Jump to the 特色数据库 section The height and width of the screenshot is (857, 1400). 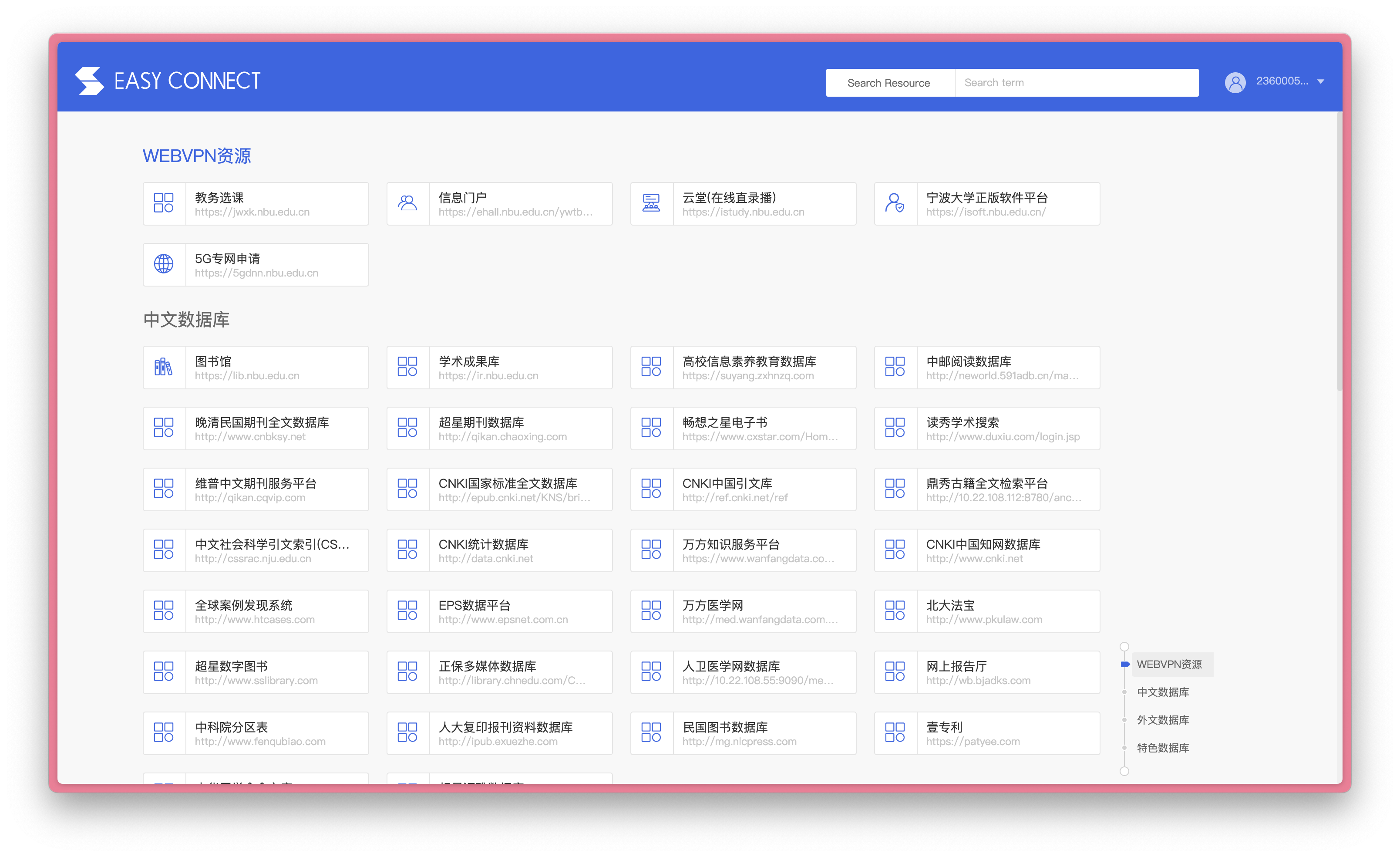(x=1162, y=748)
